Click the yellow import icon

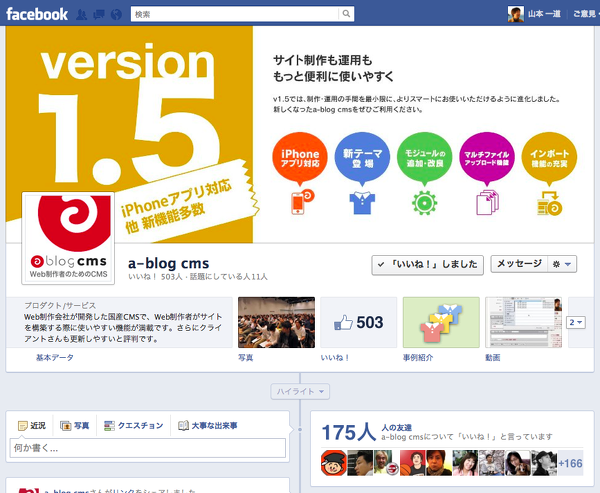549,203
